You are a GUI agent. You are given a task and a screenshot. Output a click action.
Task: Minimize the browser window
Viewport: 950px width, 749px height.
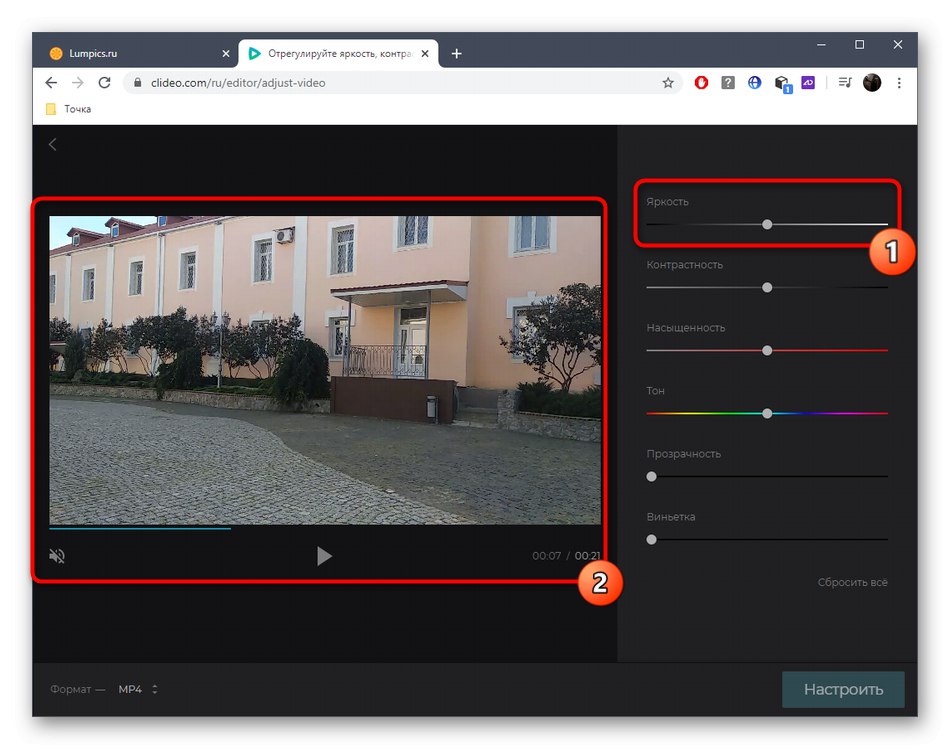821,45
